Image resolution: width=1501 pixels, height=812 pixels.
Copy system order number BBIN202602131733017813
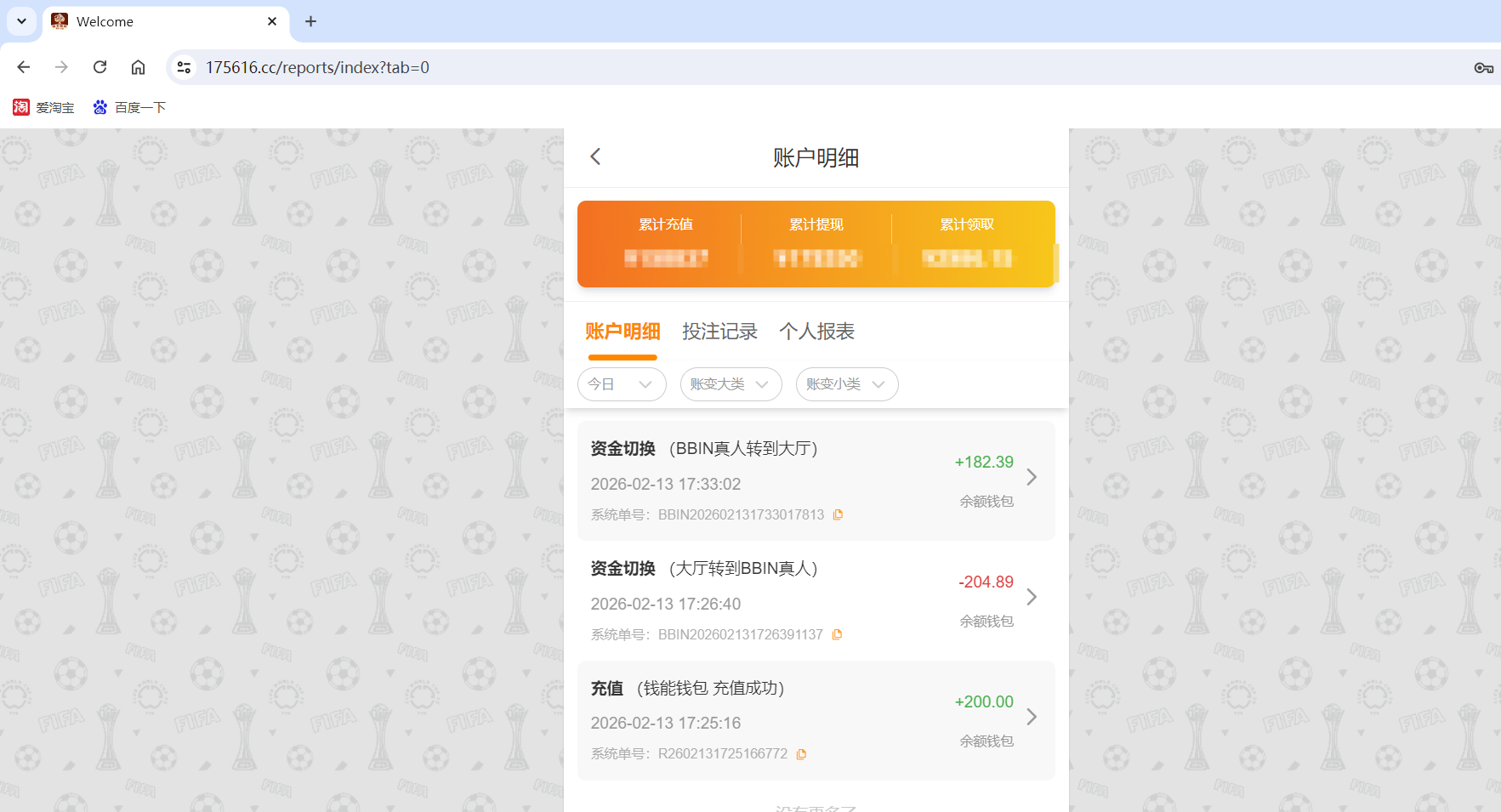(839, 514)
